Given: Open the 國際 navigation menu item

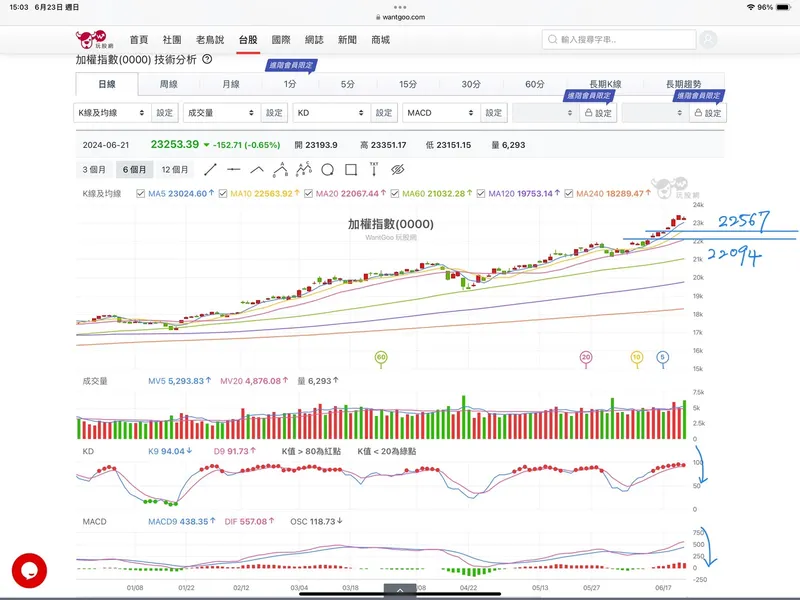Looking at the screenshot, I should coord(281,40).
